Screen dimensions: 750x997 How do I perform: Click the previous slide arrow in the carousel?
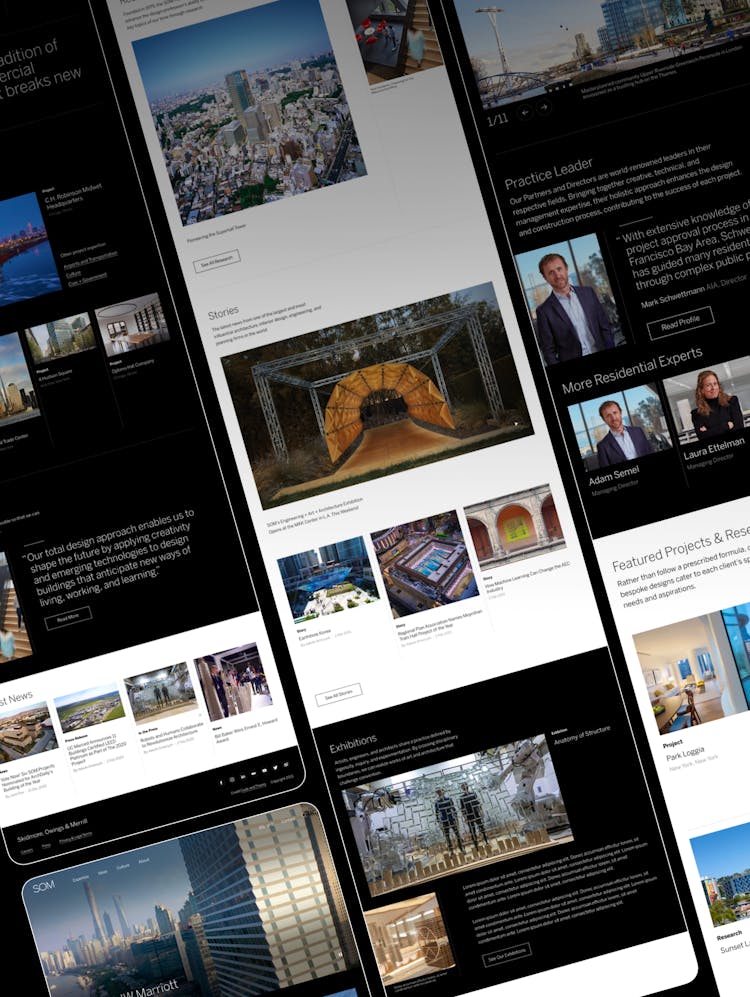[526, 112]
